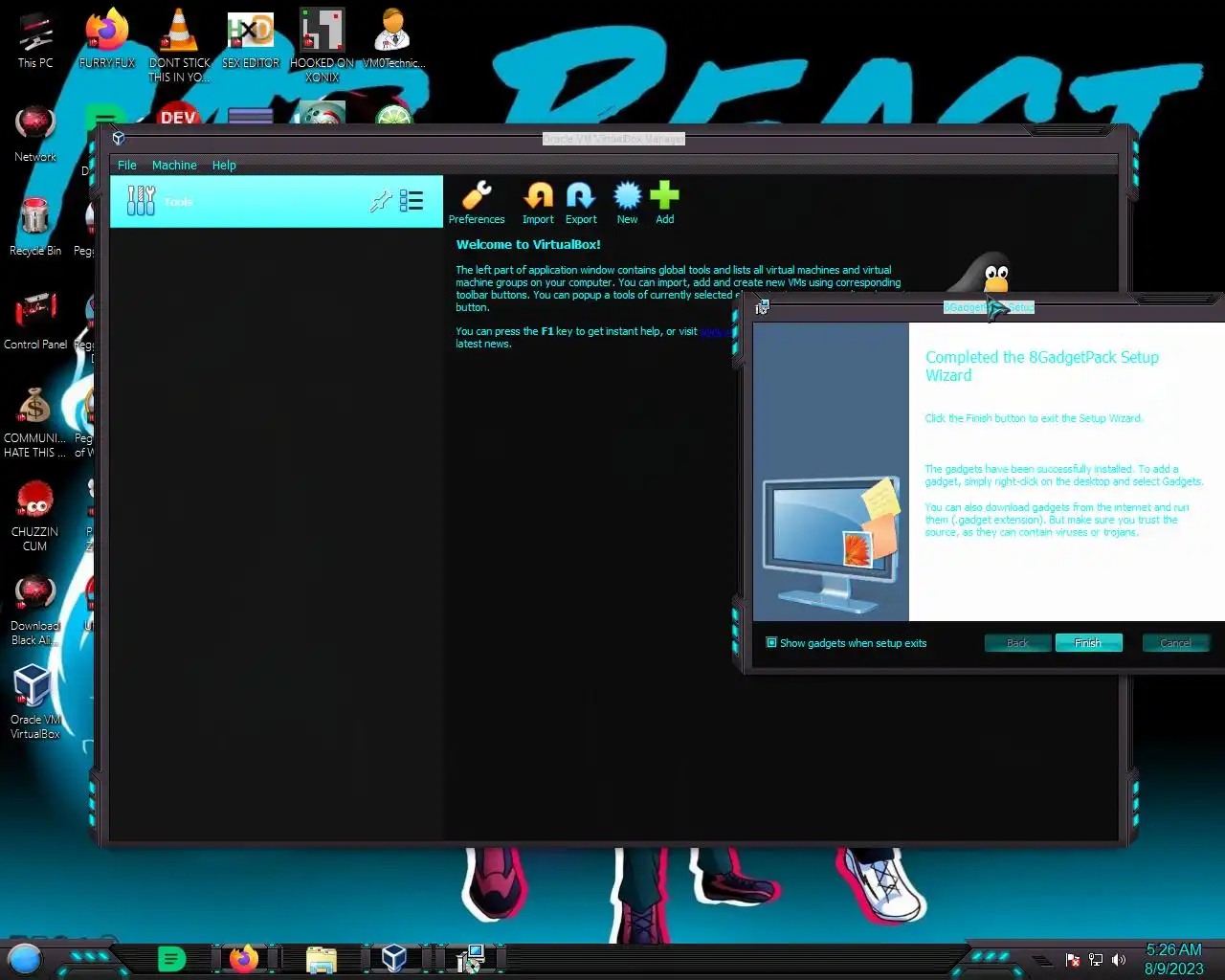Select the money bag desktop shortcut
The height and width of the screenshot is (980, 1225).
(x=35, y=422)
